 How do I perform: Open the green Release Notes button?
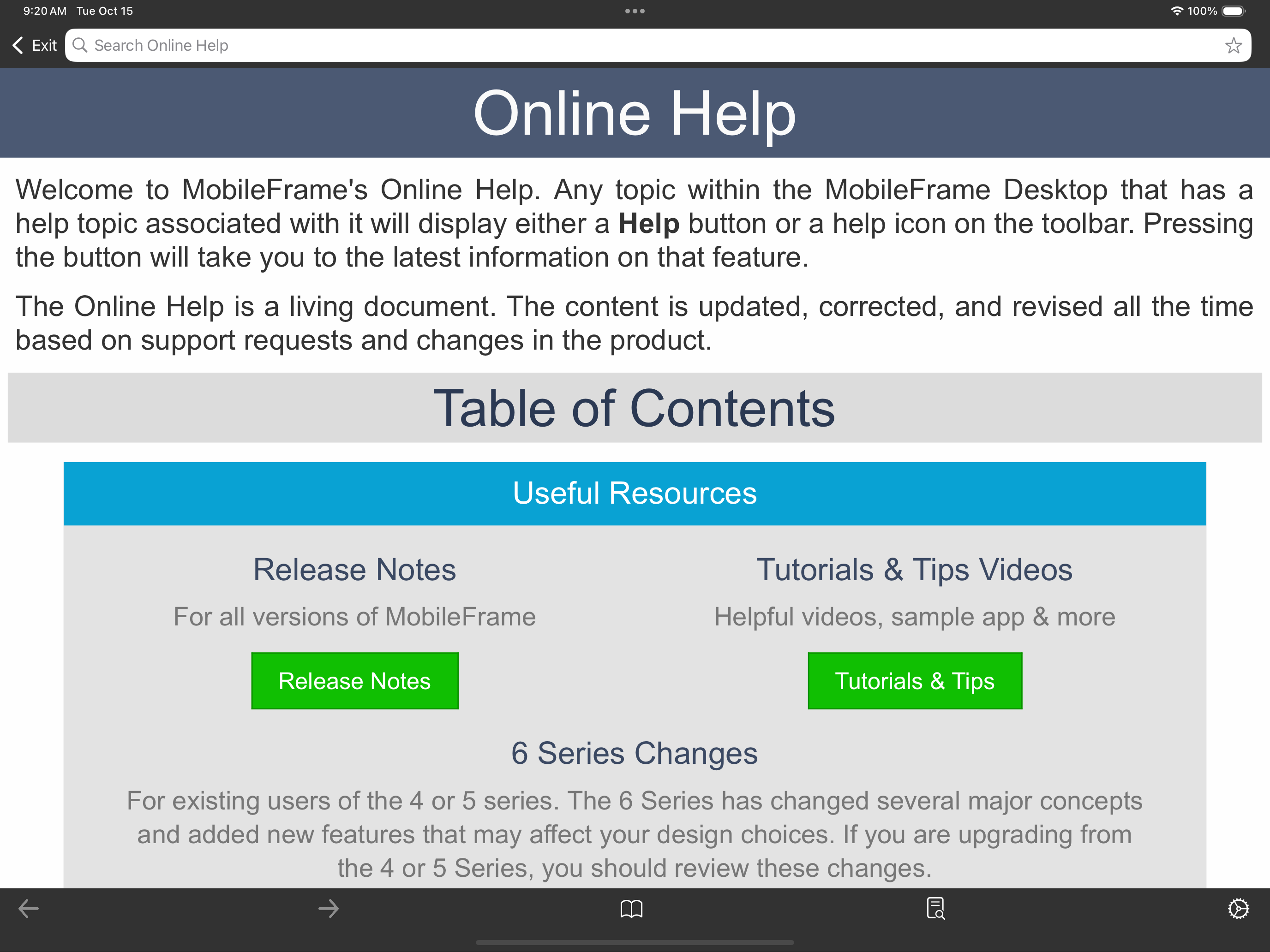point(355,681)
